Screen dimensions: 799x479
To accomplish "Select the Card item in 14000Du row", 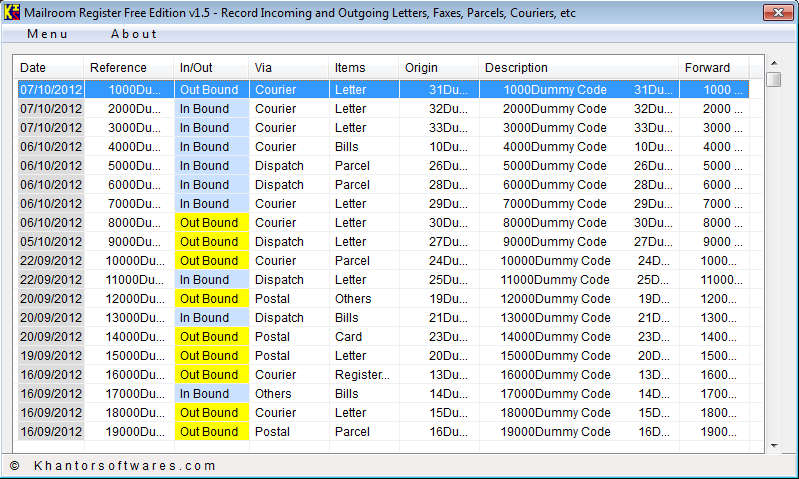I will 349,337.
